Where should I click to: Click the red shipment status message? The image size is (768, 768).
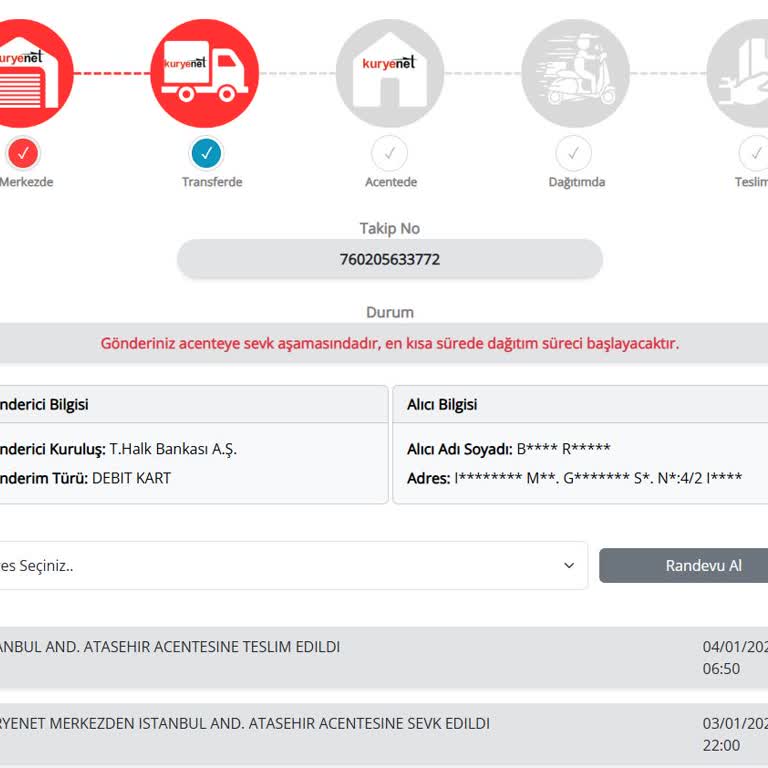[x=390, y=343]
